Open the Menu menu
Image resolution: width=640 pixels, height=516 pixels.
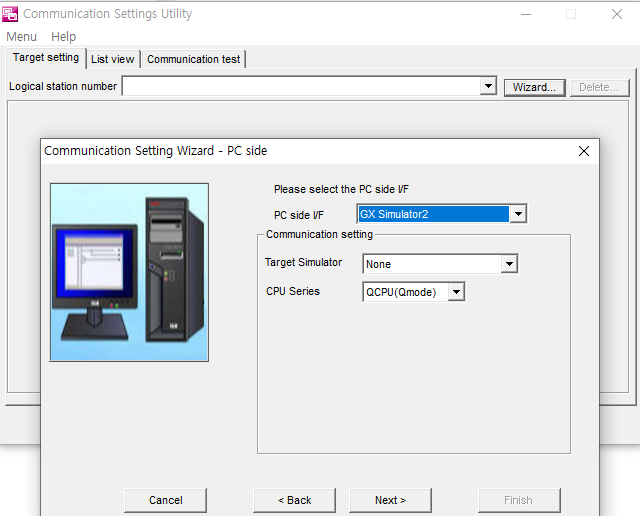[22, 37]
